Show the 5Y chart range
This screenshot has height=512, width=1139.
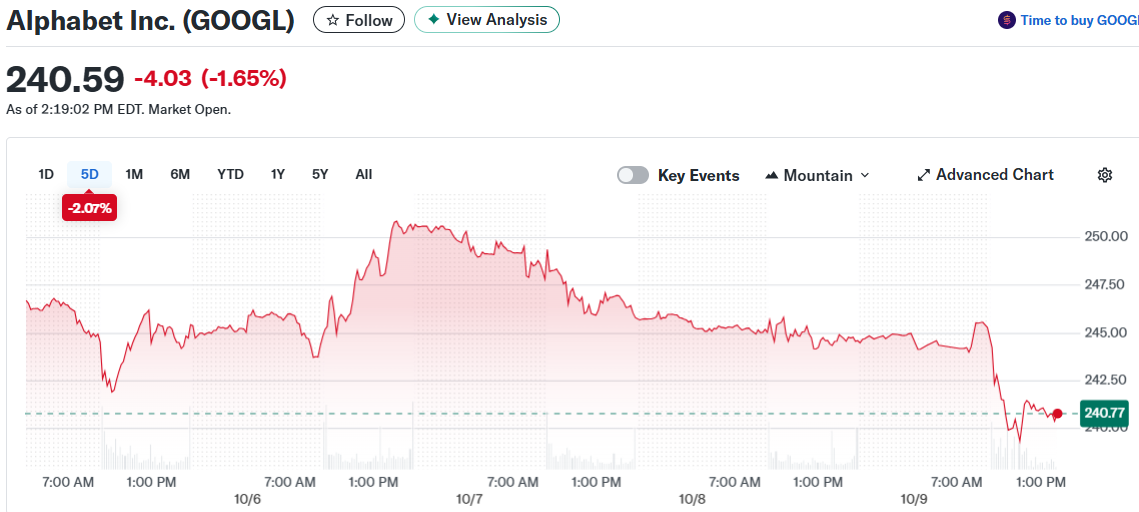[x=320, y=174]
